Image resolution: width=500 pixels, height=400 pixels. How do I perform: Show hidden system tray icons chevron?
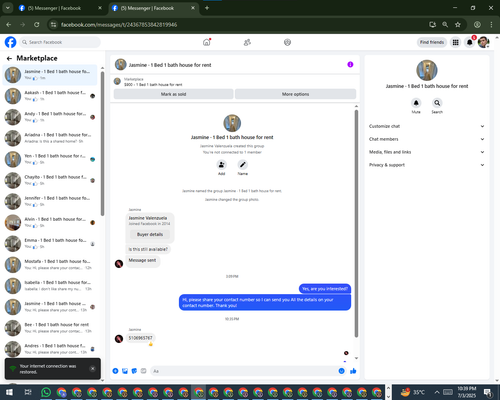(x=437, y=392)
